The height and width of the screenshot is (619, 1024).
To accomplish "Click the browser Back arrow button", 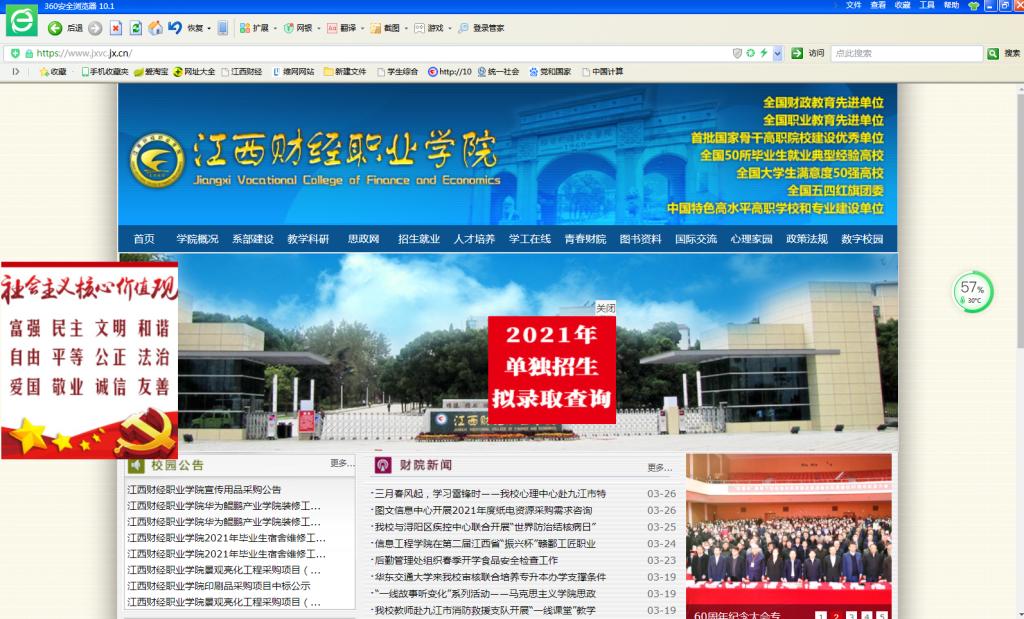I will pos(55,28).
